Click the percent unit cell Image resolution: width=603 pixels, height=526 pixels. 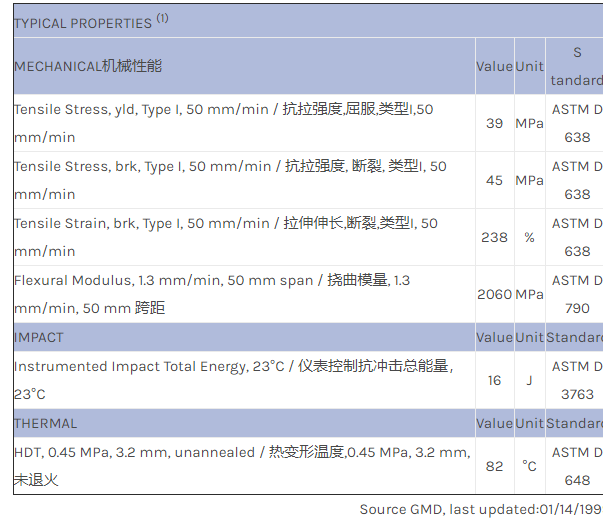[529, 237]
